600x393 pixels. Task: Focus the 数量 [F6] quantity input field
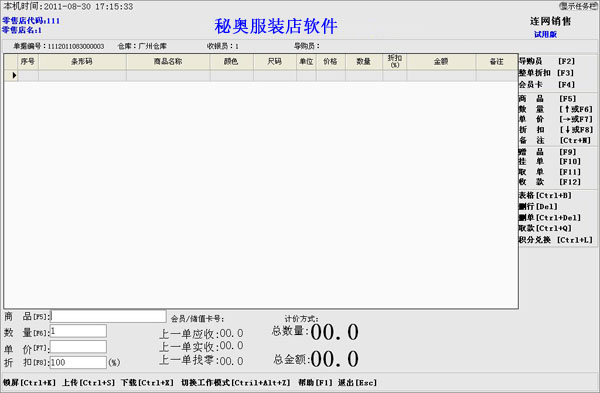pos(78,331)
